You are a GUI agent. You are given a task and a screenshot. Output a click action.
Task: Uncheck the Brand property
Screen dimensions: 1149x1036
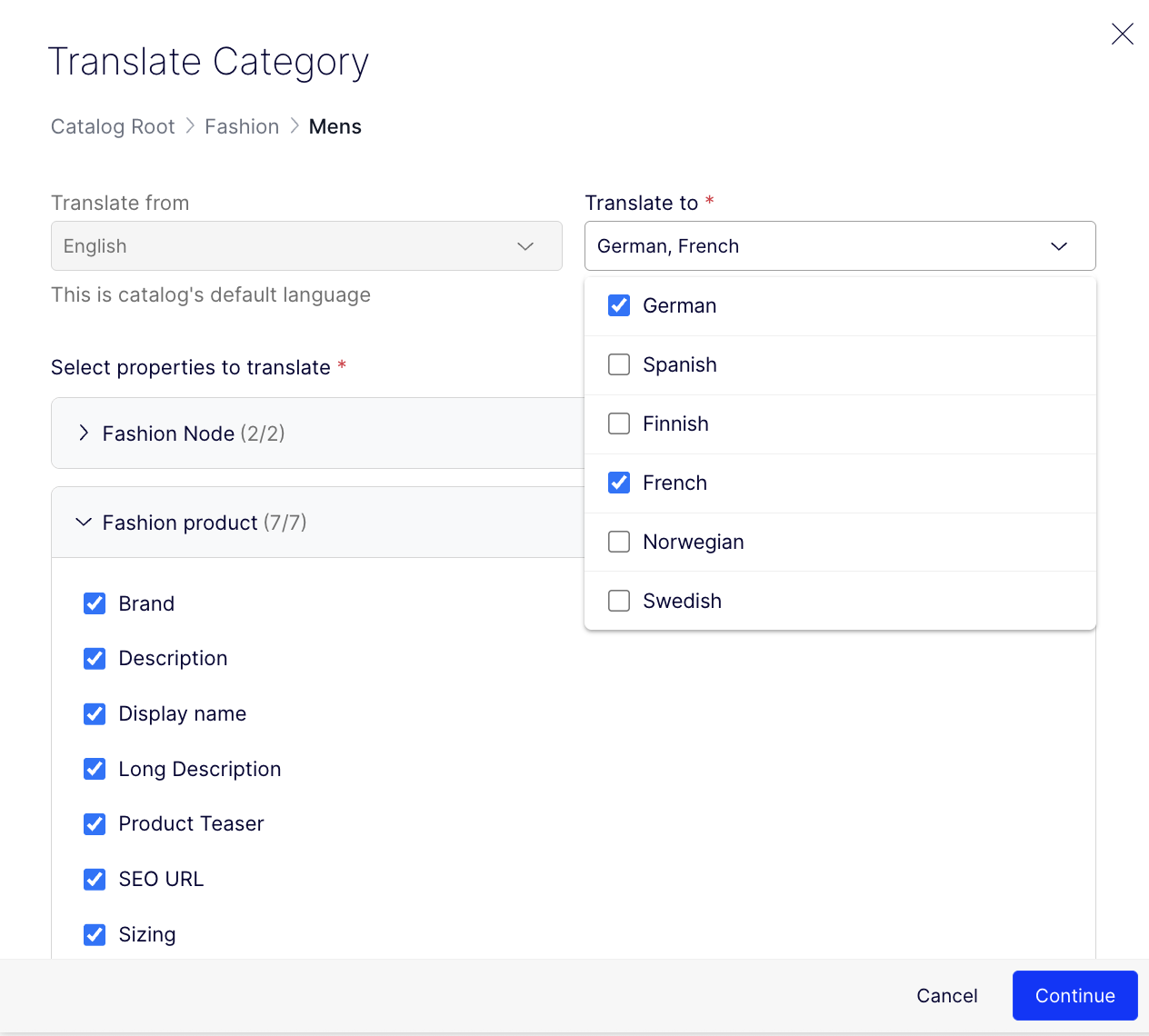[95, 603]
